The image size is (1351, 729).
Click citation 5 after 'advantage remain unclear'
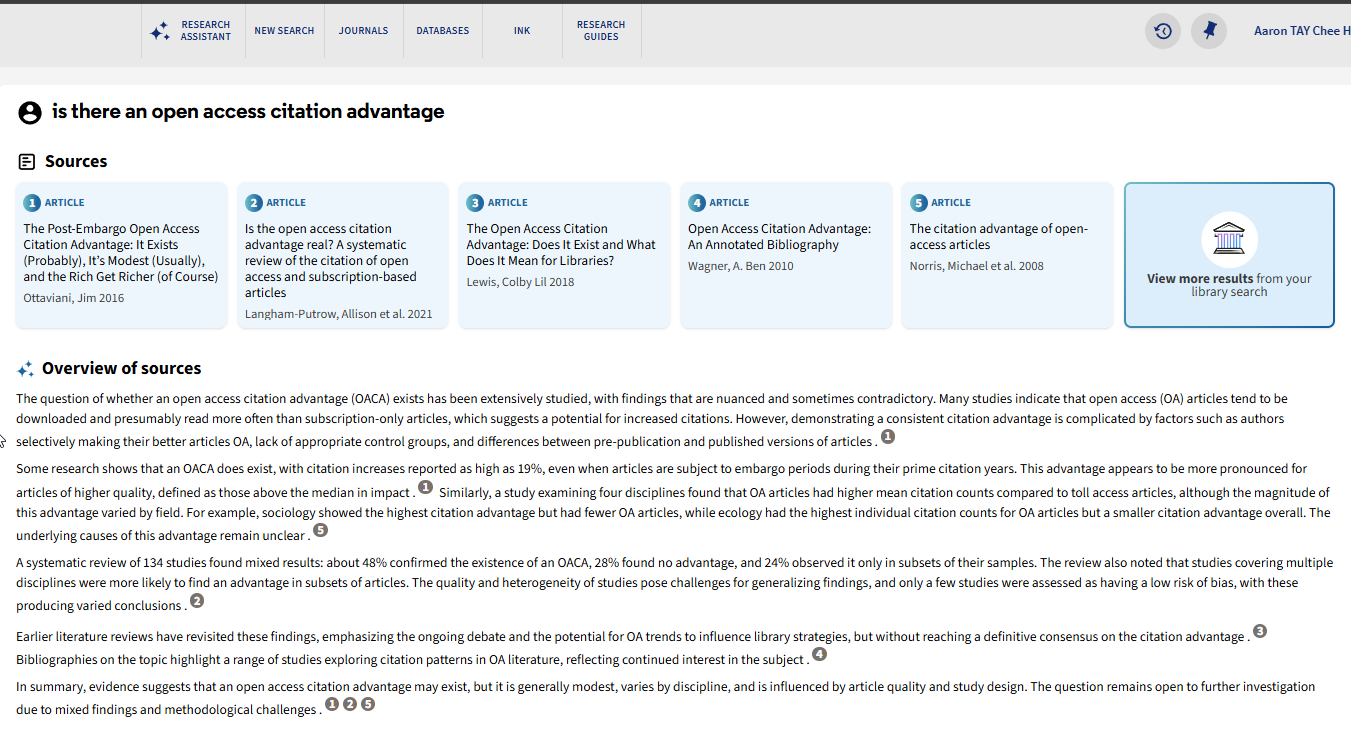(321, 530)
